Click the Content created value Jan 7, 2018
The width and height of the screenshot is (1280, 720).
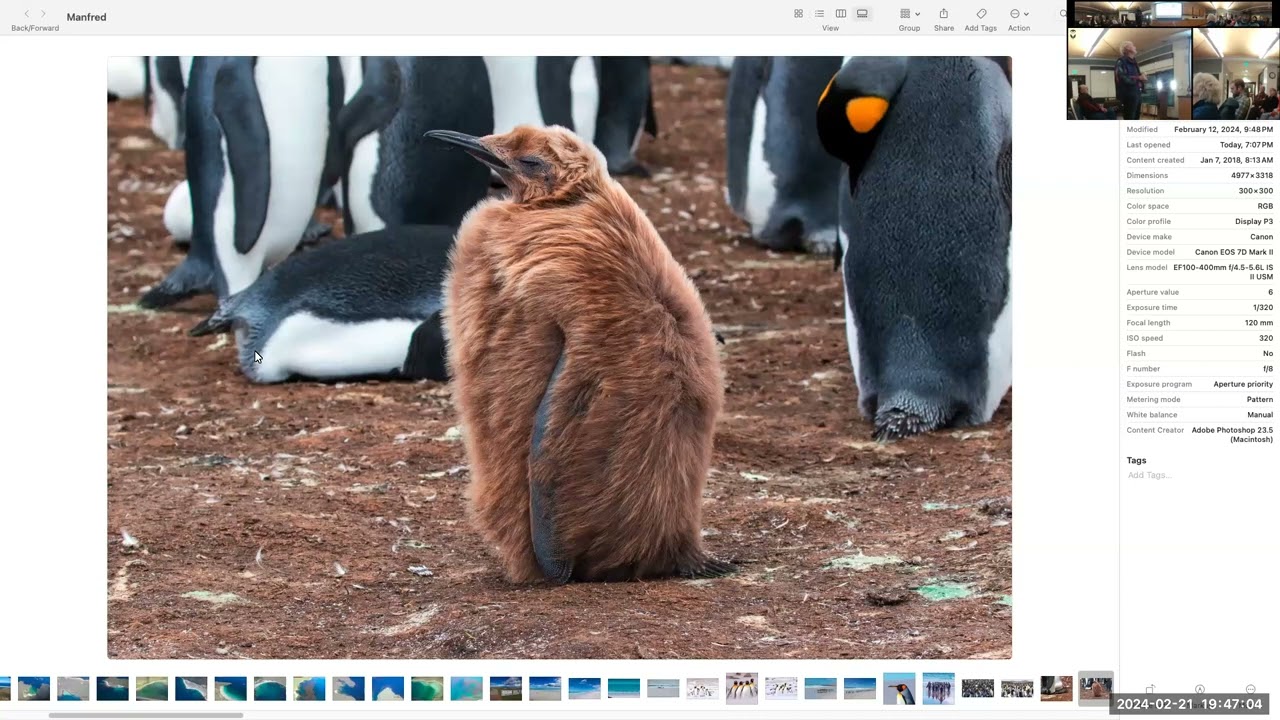(1236, 160)
